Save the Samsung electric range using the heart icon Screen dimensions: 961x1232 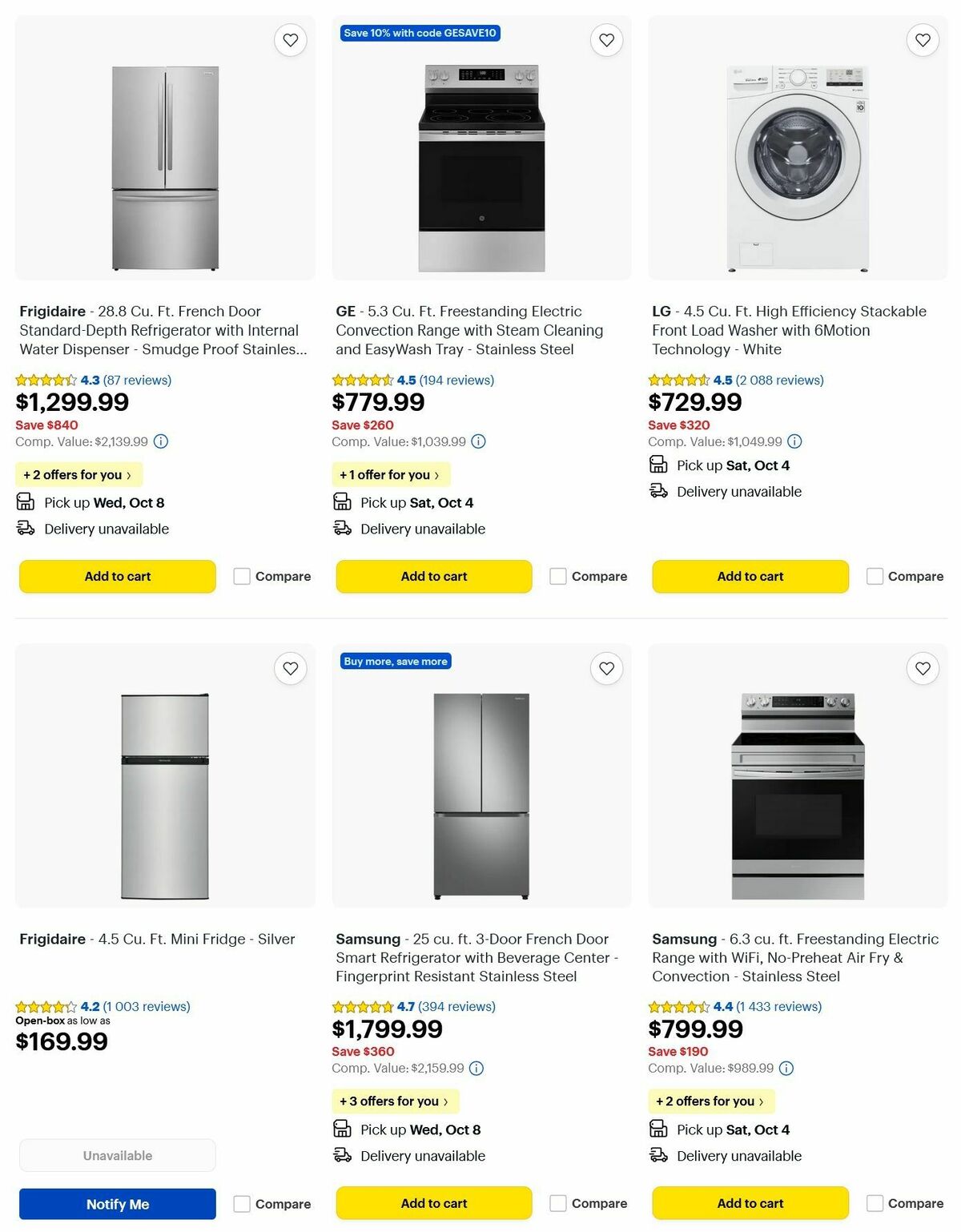[924, 667]
